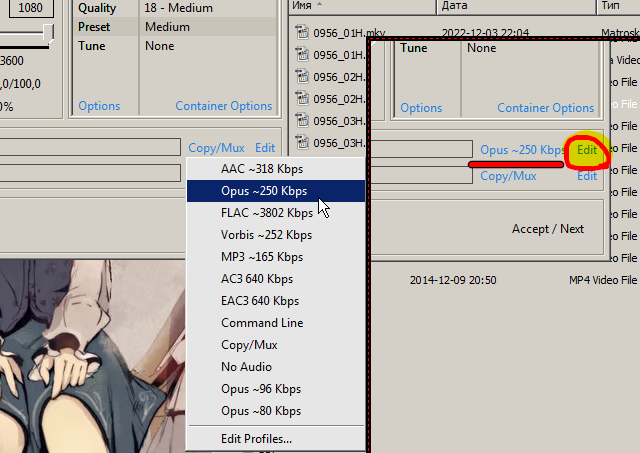Sort the file list by the Дата column
The height and width of the screenshot is (453, 640).
coord(517,6)
